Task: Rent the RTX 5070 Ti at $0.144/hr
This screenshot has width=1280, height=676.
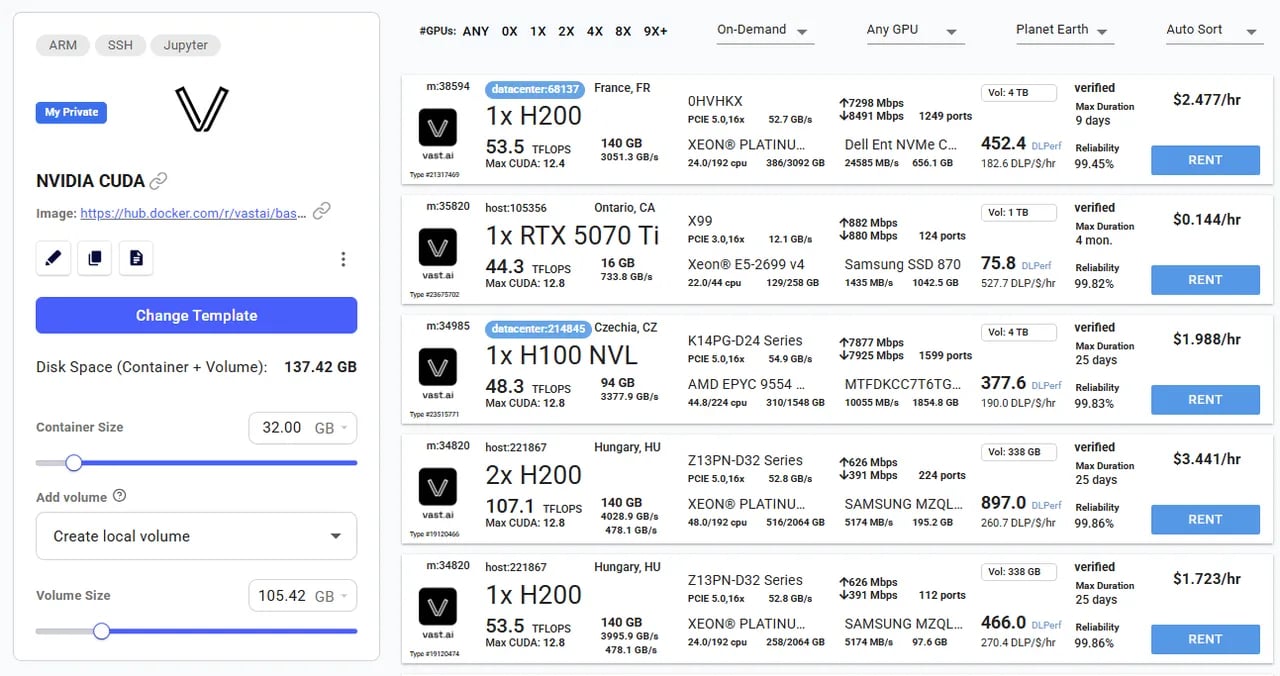Action: coord(1205,280)
